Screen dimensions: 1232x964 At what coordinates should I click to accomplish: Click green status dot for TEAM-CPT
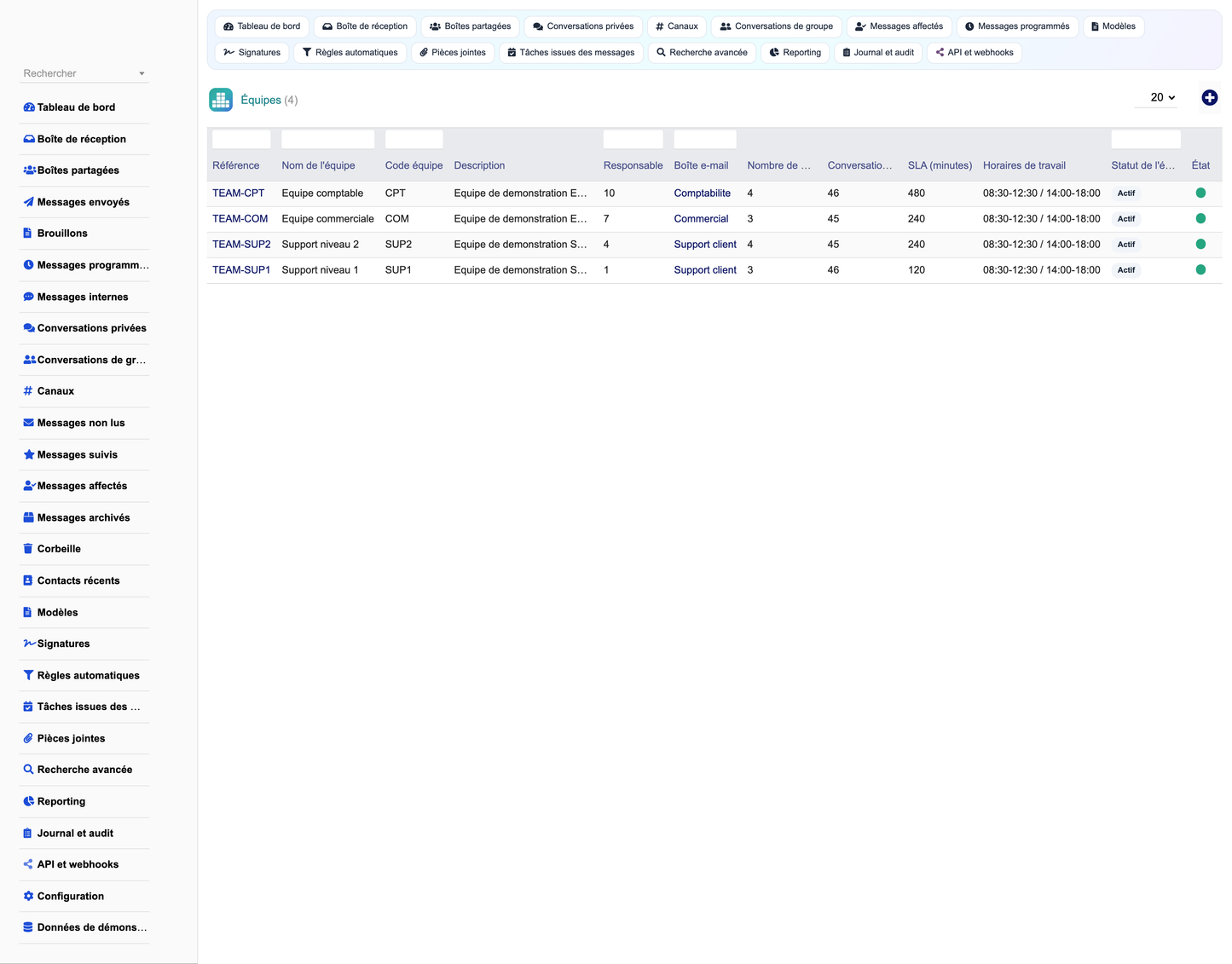[x=1200, y=193]
